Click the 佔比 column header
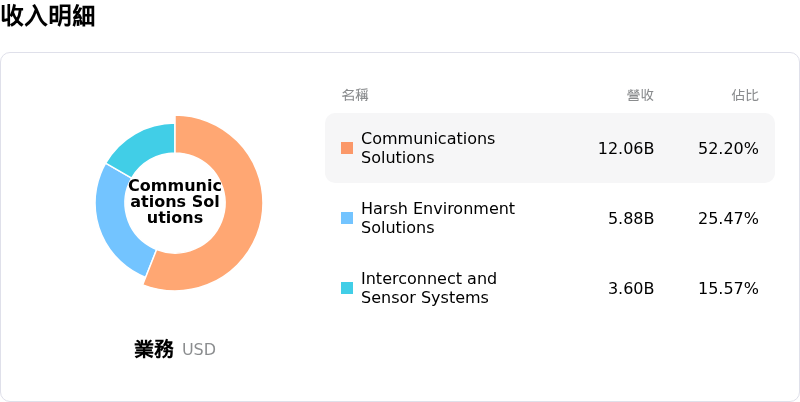The height and width of the screenshot is (402, 800). [745, 95]
